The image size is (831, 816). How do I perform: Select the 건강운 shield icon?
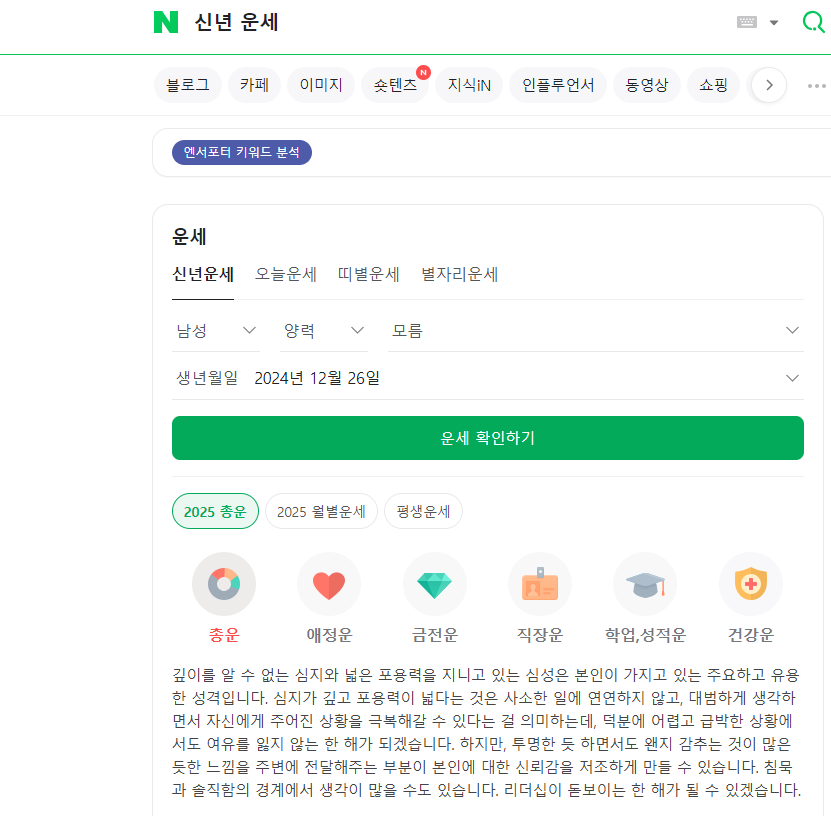(x=750, y=584)
